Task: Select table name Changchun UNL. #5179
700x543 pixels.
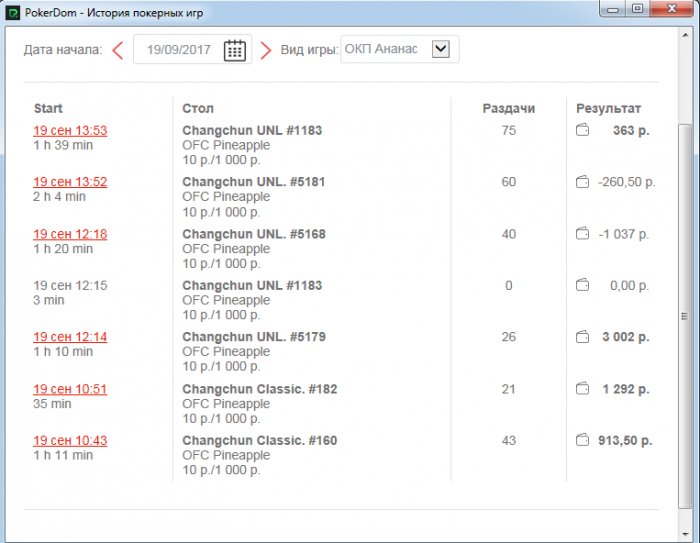Action: pyautogui.click(x=254, y=337)
